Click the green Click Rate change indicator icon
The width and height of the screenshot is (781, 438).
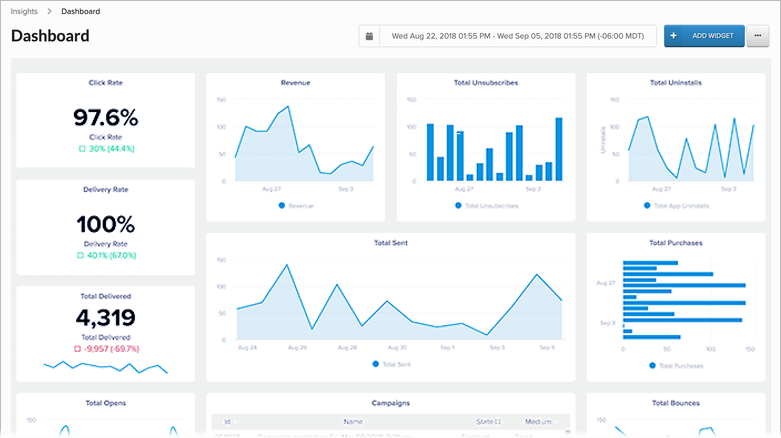[82, 148]
